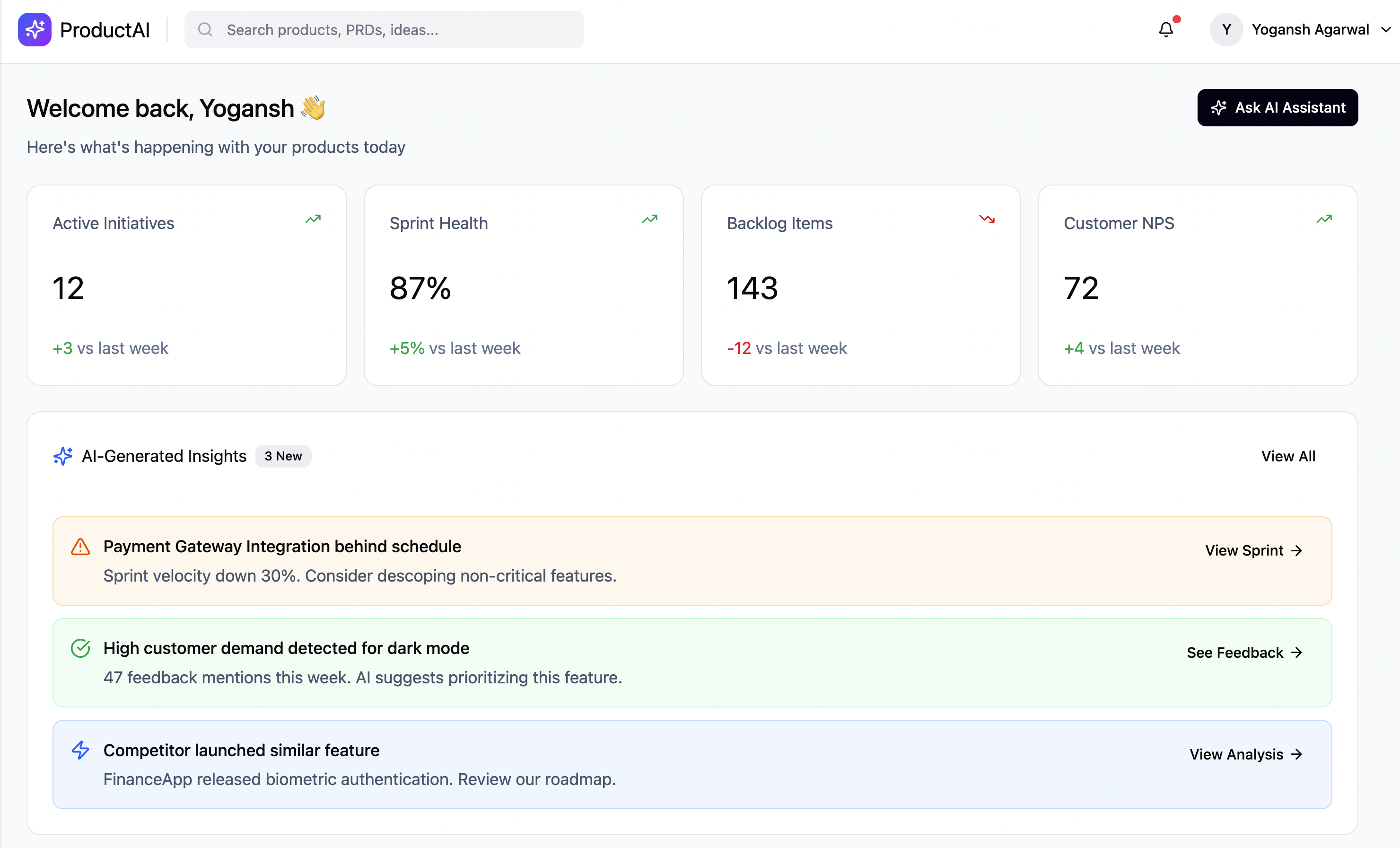Click the AI-Generated Insights sparkle icon
This screenshot has width=1400, height=848.
click(63, 456)
